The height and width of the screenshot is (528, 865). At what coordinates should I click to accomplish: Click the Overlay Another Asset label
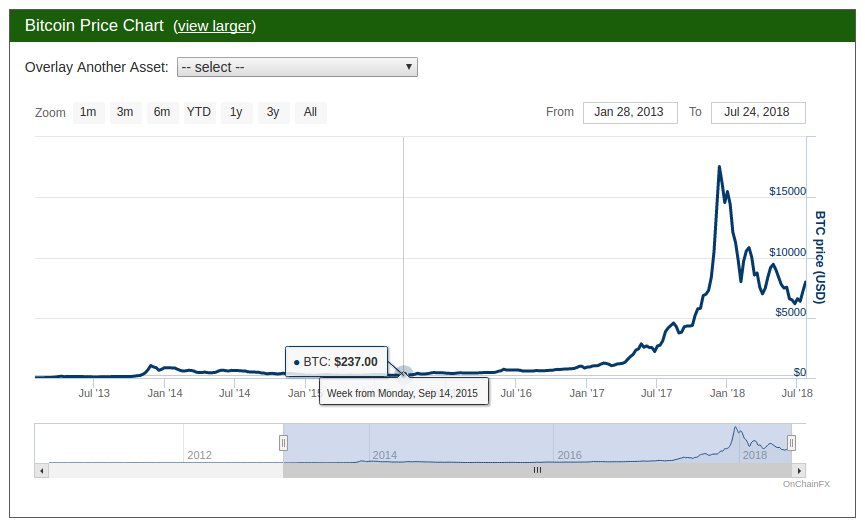[97, 67]
